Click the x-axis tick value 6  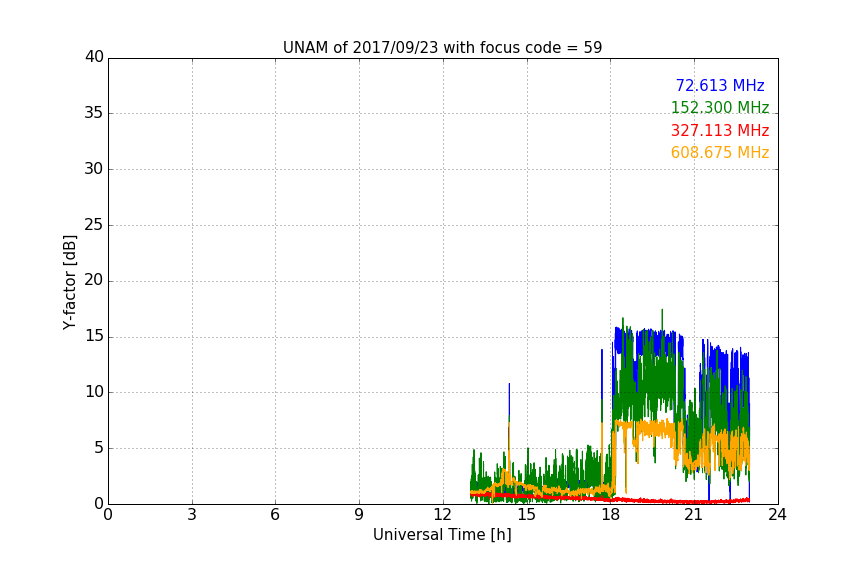pyautogui.click(x=276, y=515)
